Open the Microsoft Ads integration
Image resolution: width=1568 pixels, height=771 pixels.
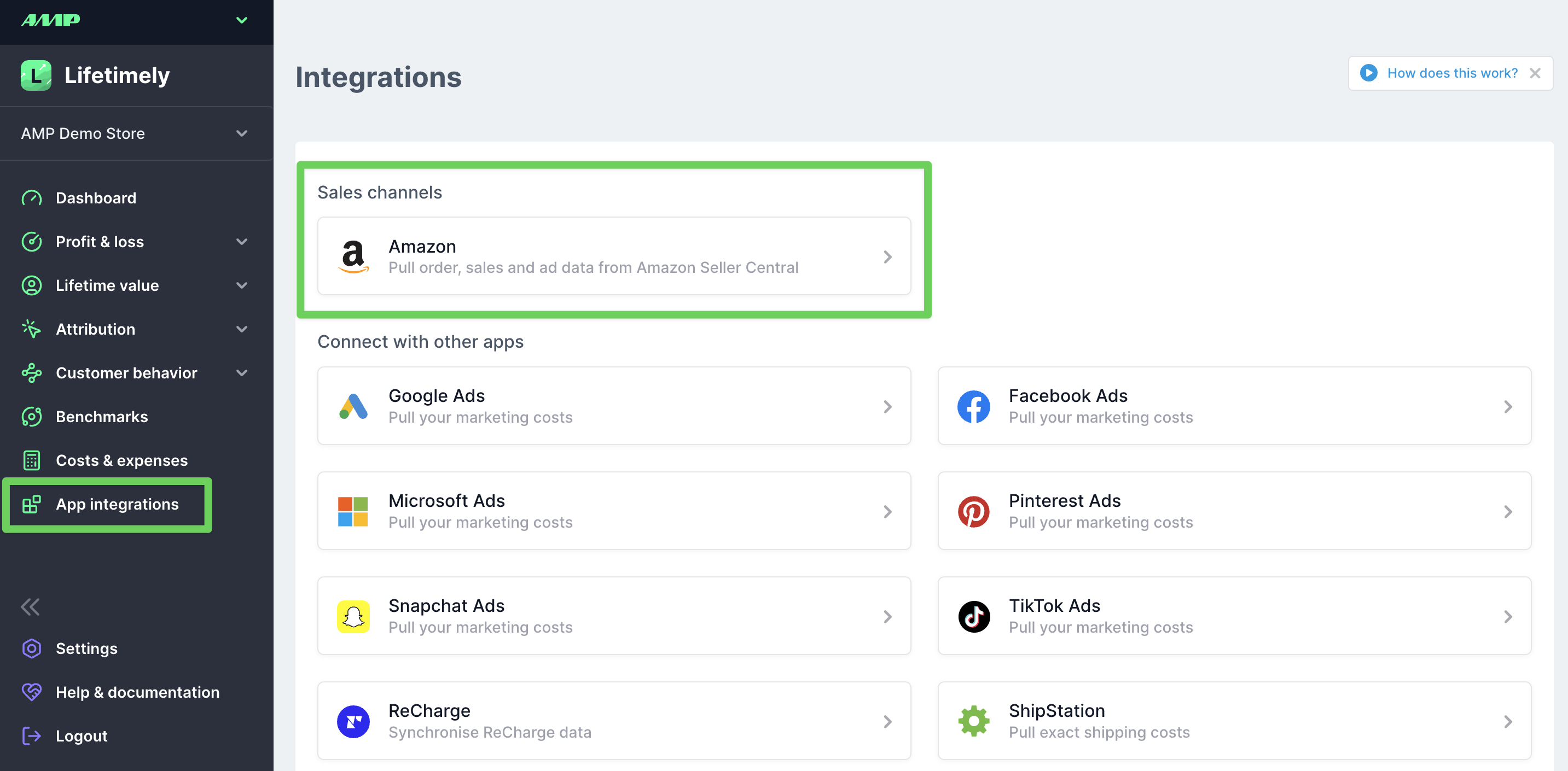[613, 511]
